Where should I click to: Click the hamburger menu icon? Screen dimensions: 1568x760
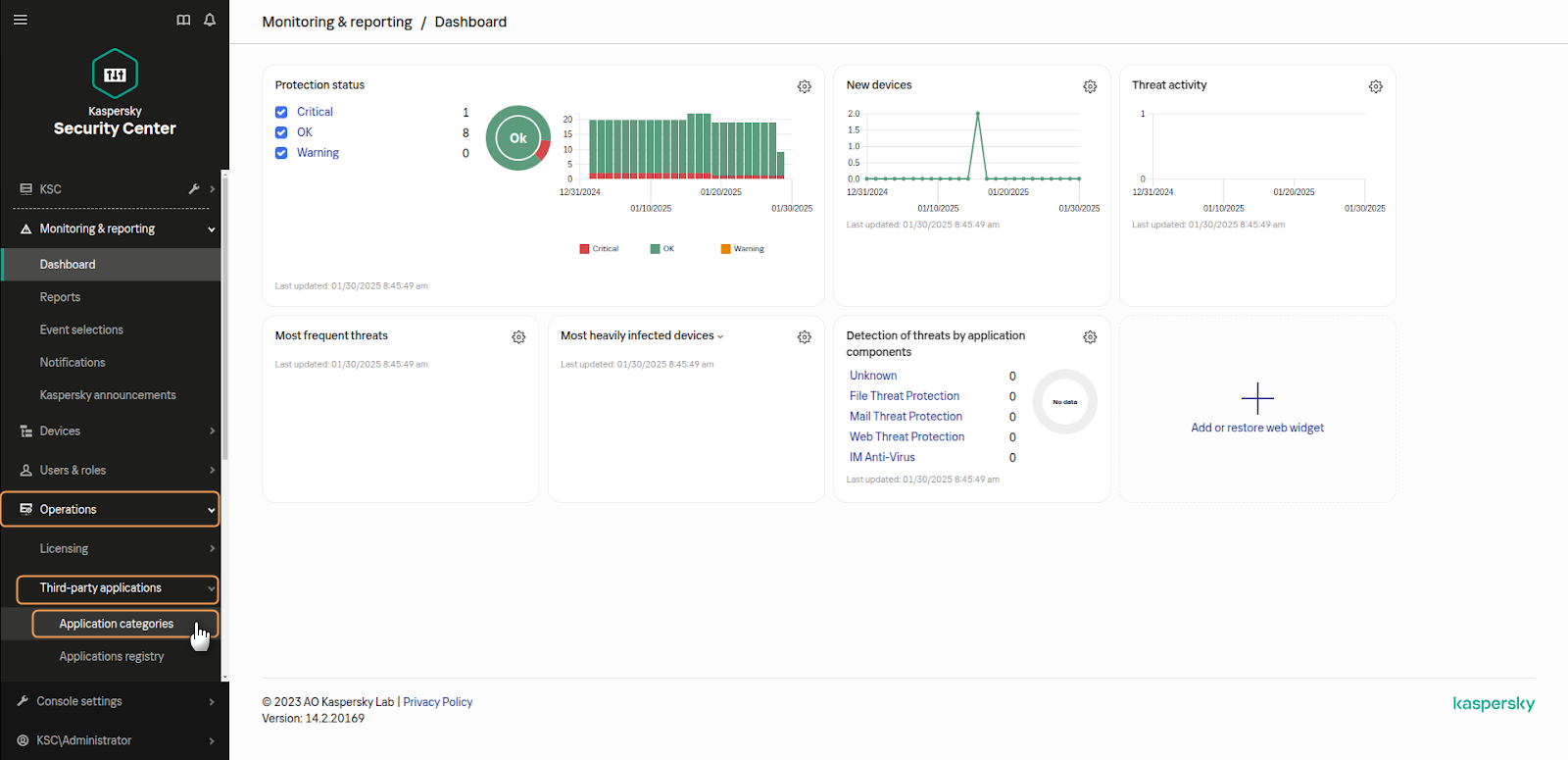click(x=21, y=20)
